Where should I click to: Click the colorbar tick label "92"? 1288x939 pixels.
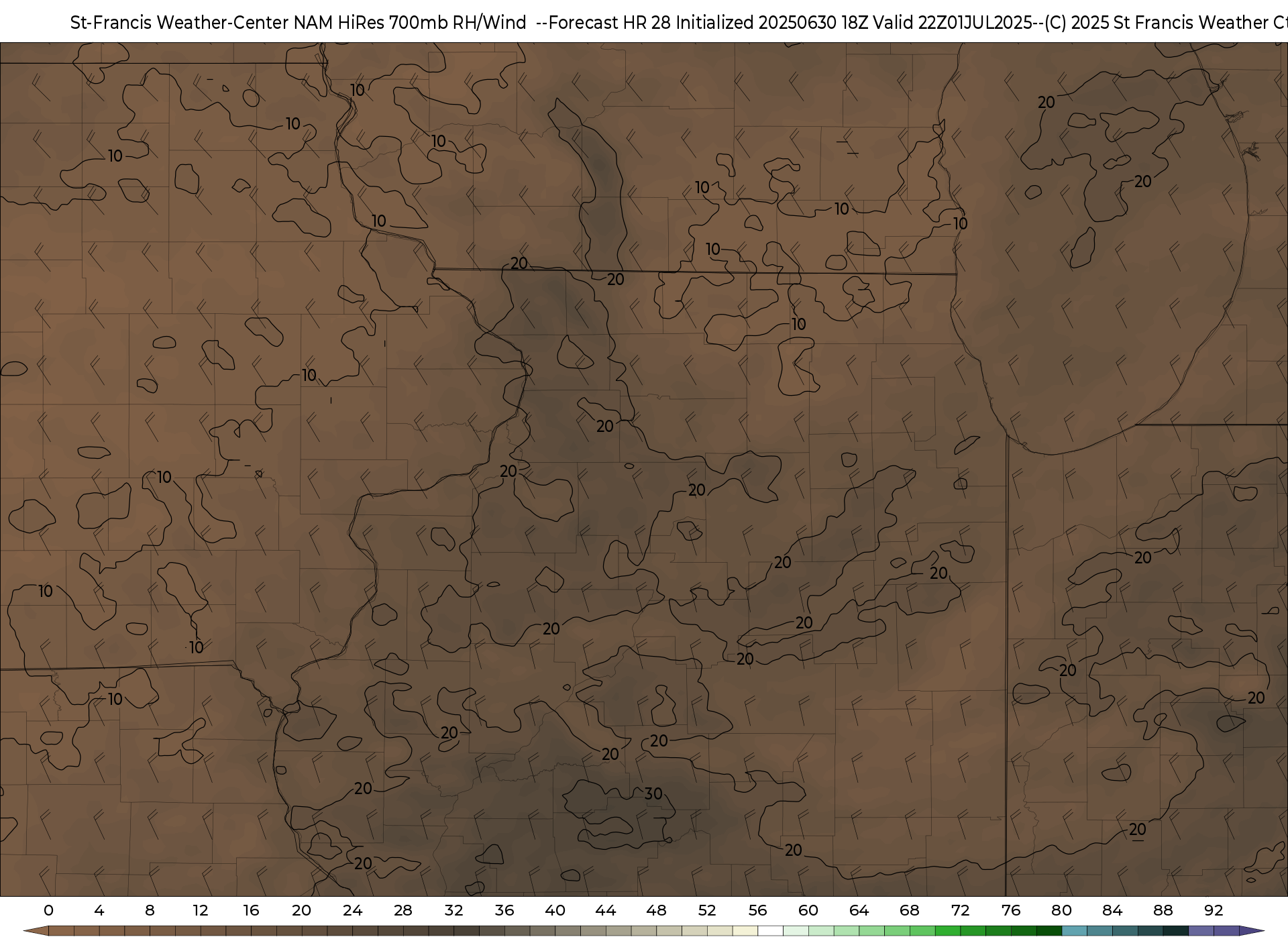(1214, 910)
